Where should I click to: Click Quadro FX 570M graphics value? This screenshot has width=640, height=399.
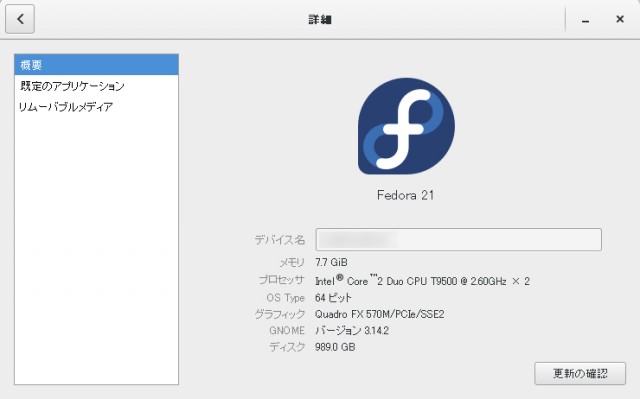(x=380, y=314)
